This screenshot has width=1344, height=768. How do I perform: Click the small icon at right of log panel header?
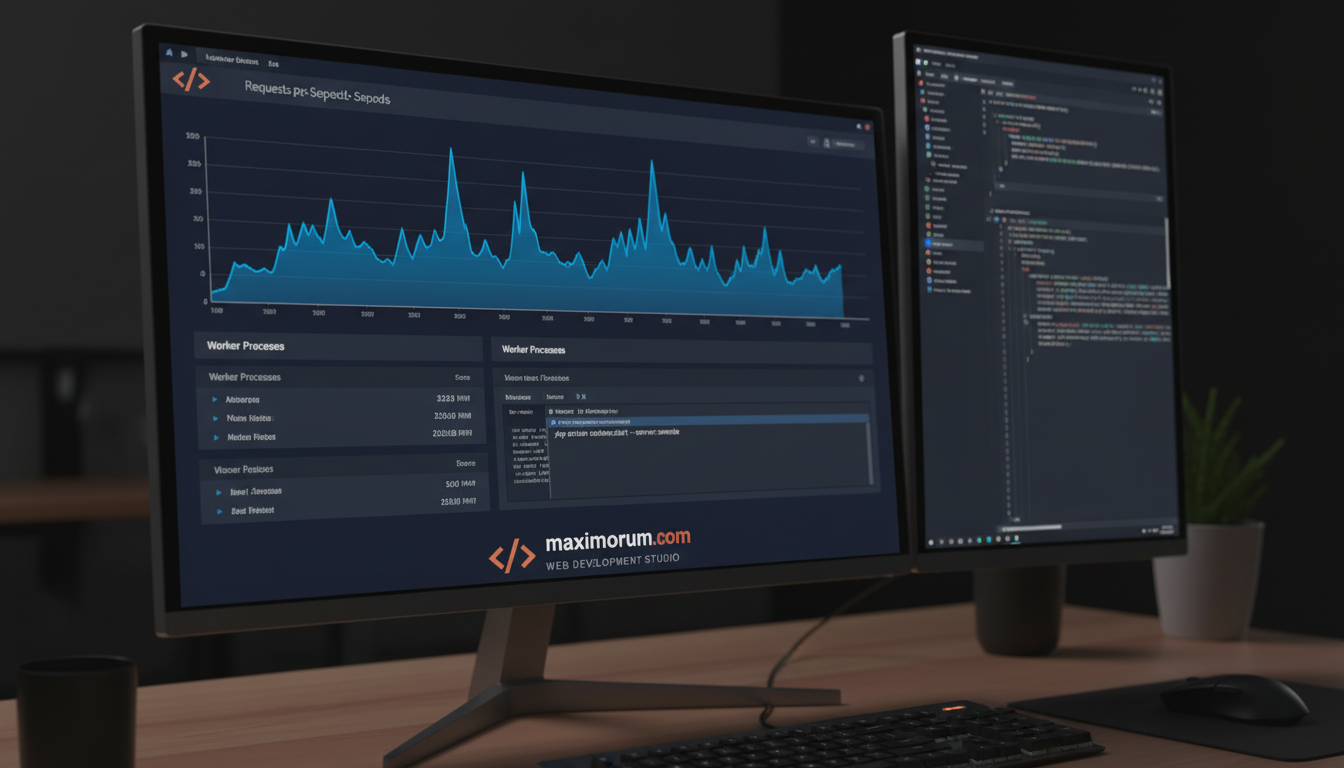tap(861, 379)
